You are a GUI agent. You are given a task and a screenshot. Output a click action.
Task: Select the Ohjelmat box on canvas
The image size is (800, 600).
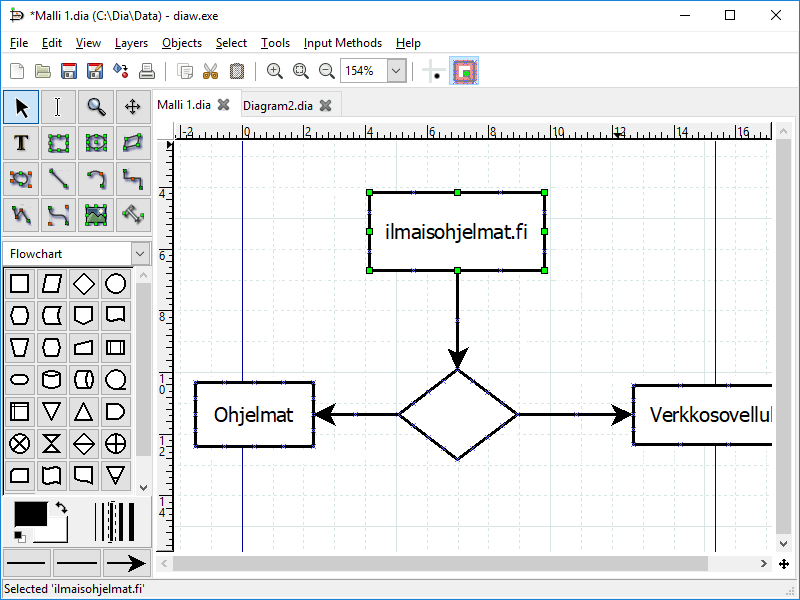coord(254,414)
